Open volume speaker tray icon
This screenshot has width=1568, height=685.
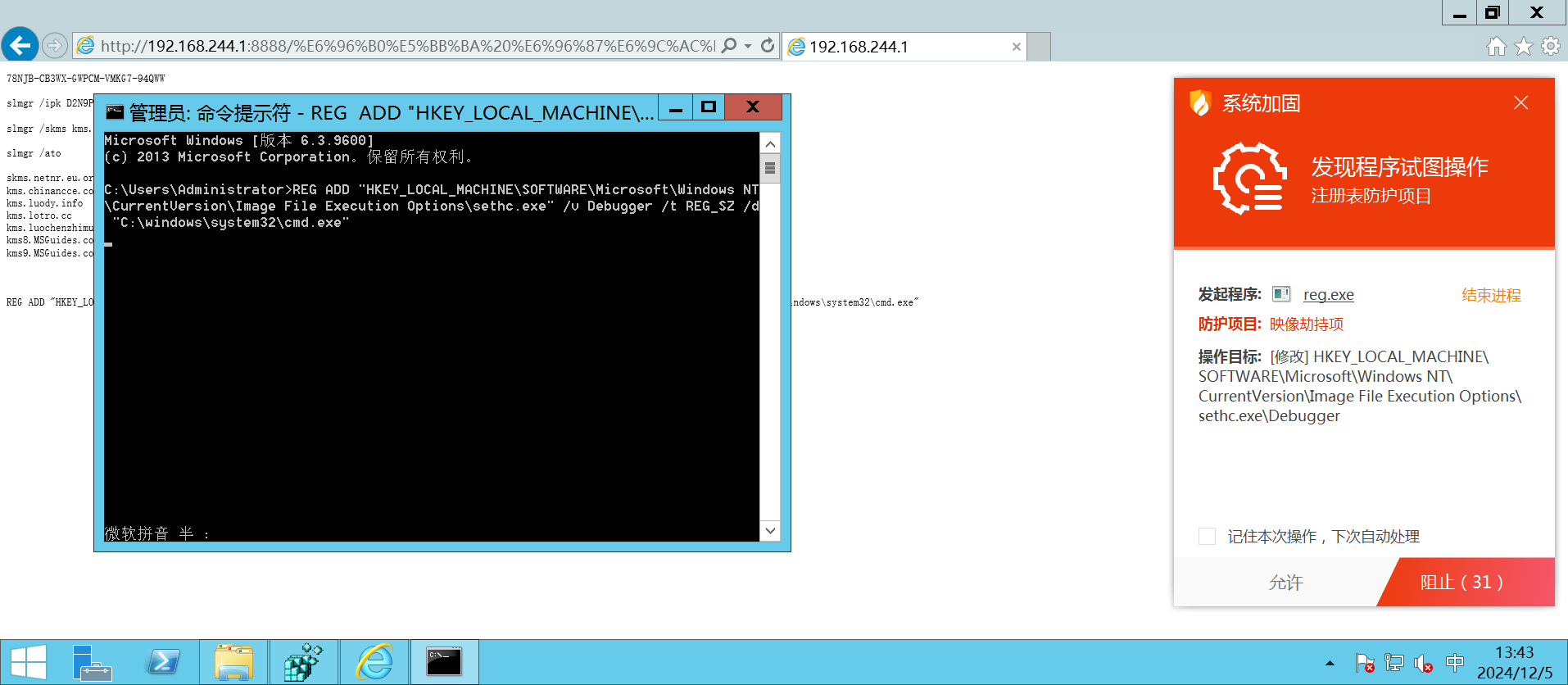click(x=1424, y=663)
